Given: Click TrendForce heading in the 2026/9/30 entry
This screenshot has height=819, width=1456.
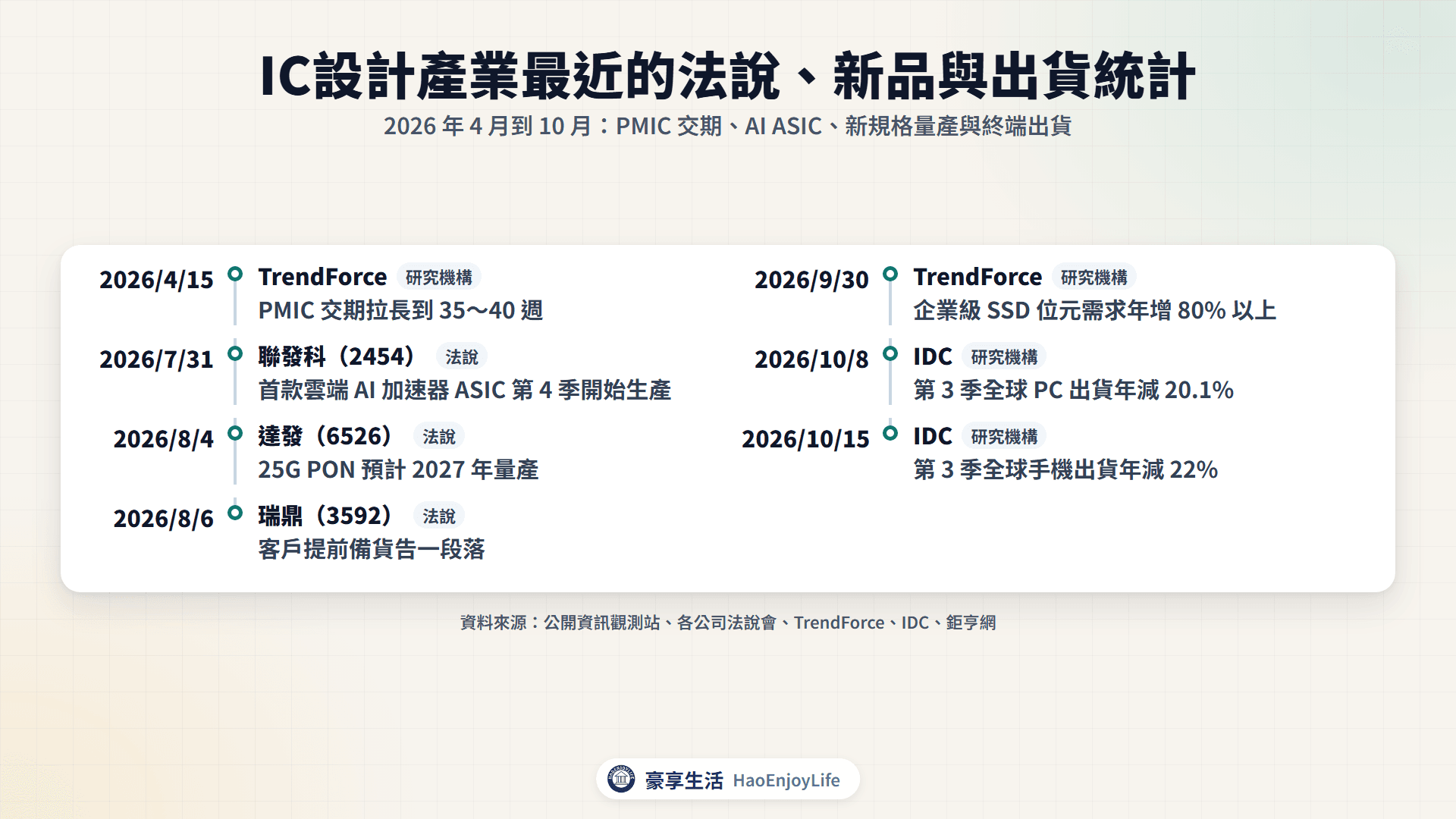Looking at the screenshot, I should (x=977, y=278).
